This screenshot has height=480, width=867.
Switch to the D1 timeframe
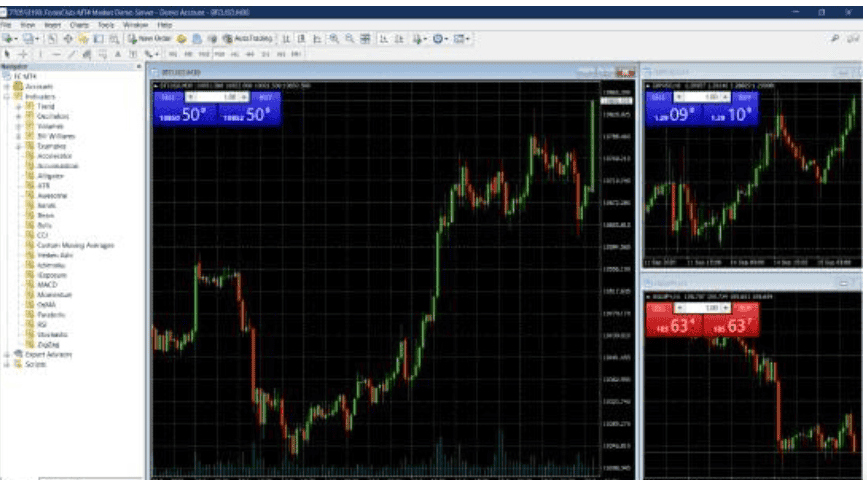(266, 54)
